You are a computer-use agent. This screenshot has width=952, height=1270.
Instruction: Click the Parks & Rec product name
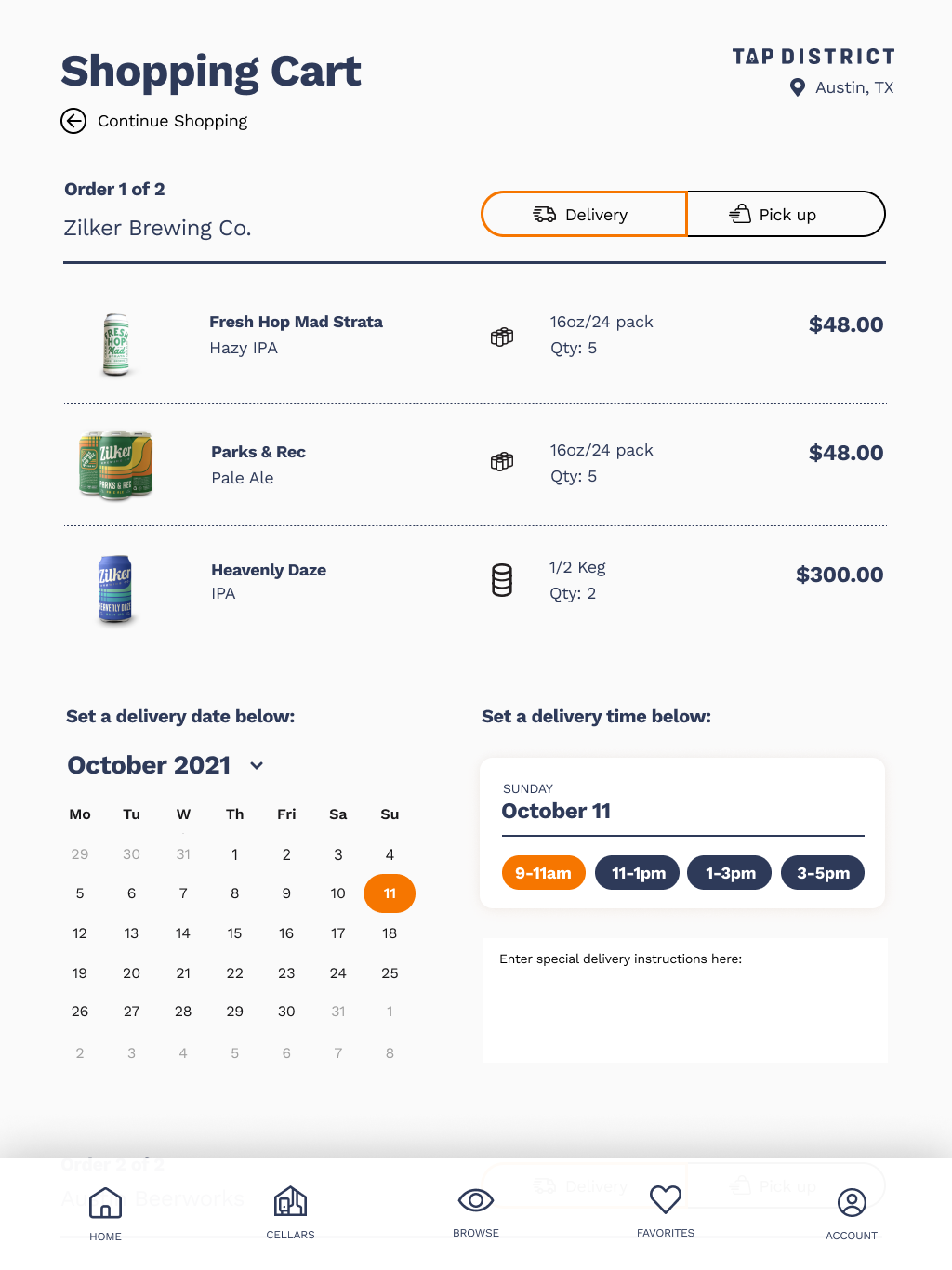[x=258, y=452]
